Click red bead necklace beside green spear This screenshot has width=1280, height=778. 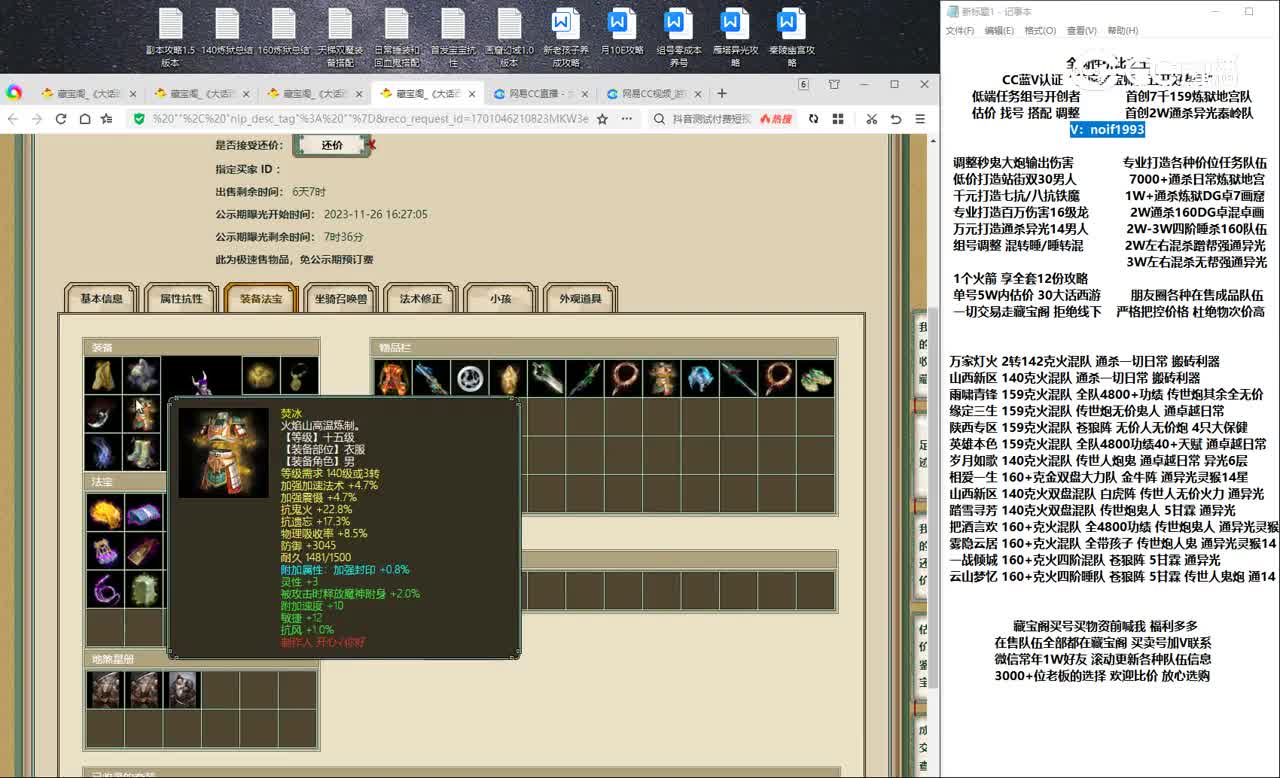click(x=623, y=379)
